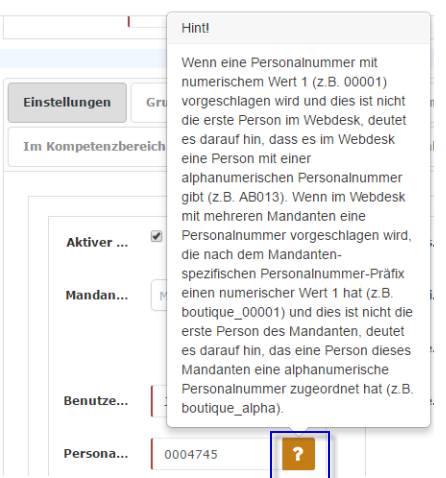This screenshot has width=446, height=478.
Task: Click the red-bordered field above the popover
Action: click(x=147, y=21)
